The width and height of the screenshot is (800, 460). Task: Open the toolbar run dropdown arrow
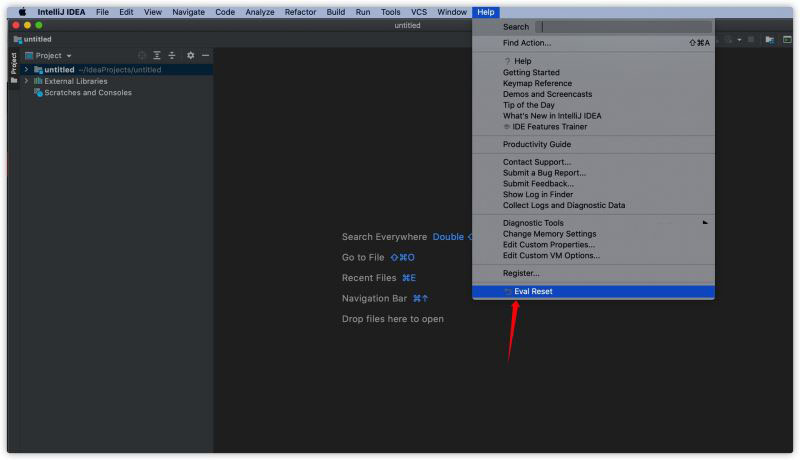739,40
